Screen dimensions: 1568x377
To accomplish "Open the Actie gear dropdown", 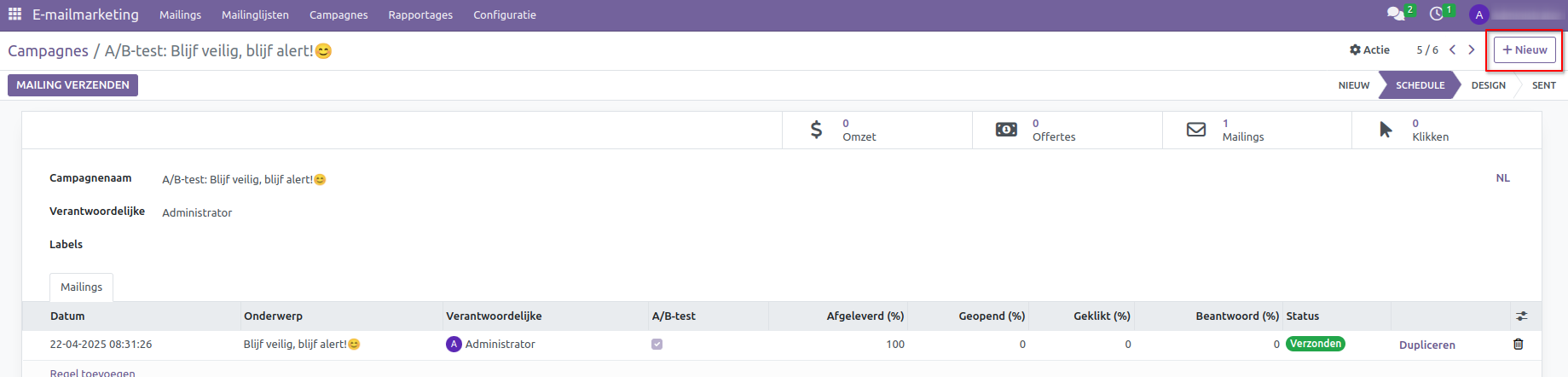I will [1369, 50].
